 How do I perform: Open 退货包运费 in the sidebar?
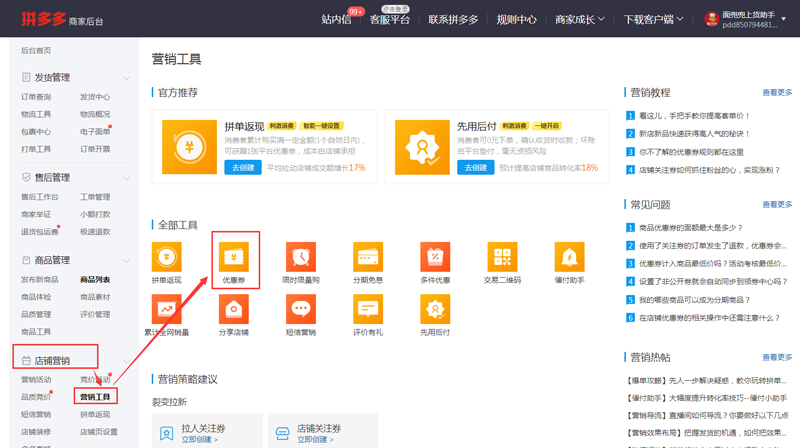click(x=40, y=232)
